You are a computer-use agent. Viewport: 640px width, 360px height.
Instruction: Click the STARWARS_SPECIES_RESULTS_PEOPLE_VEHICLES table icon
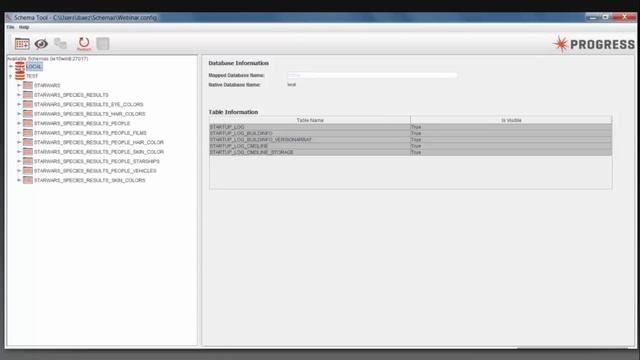[28, 171]
